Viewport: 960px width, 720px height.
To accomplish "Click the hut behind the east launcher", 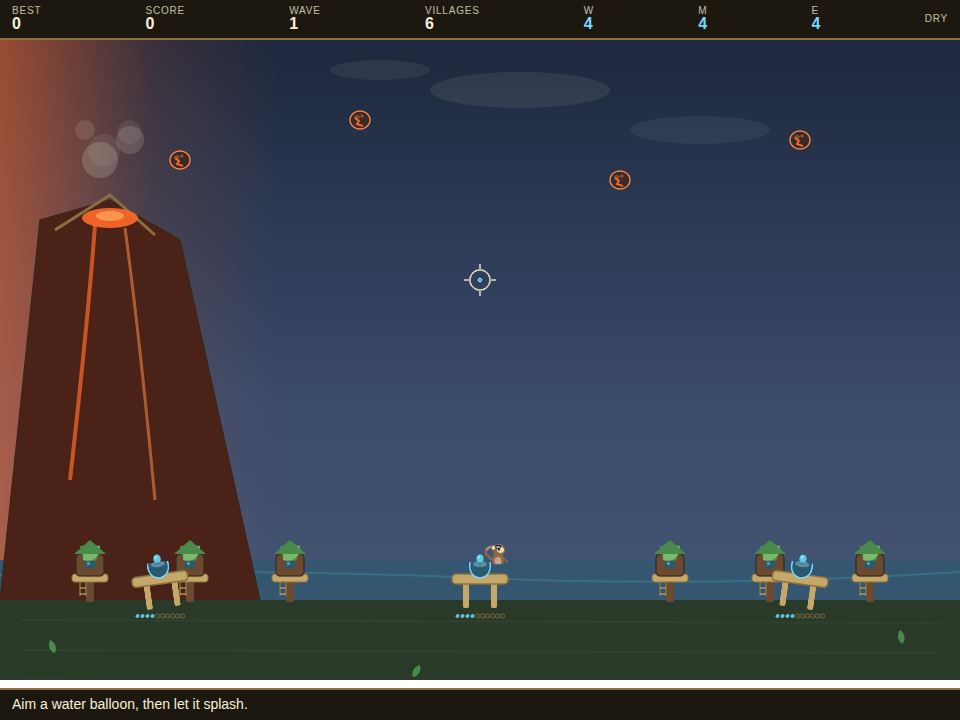I will [x=768, y=571].
